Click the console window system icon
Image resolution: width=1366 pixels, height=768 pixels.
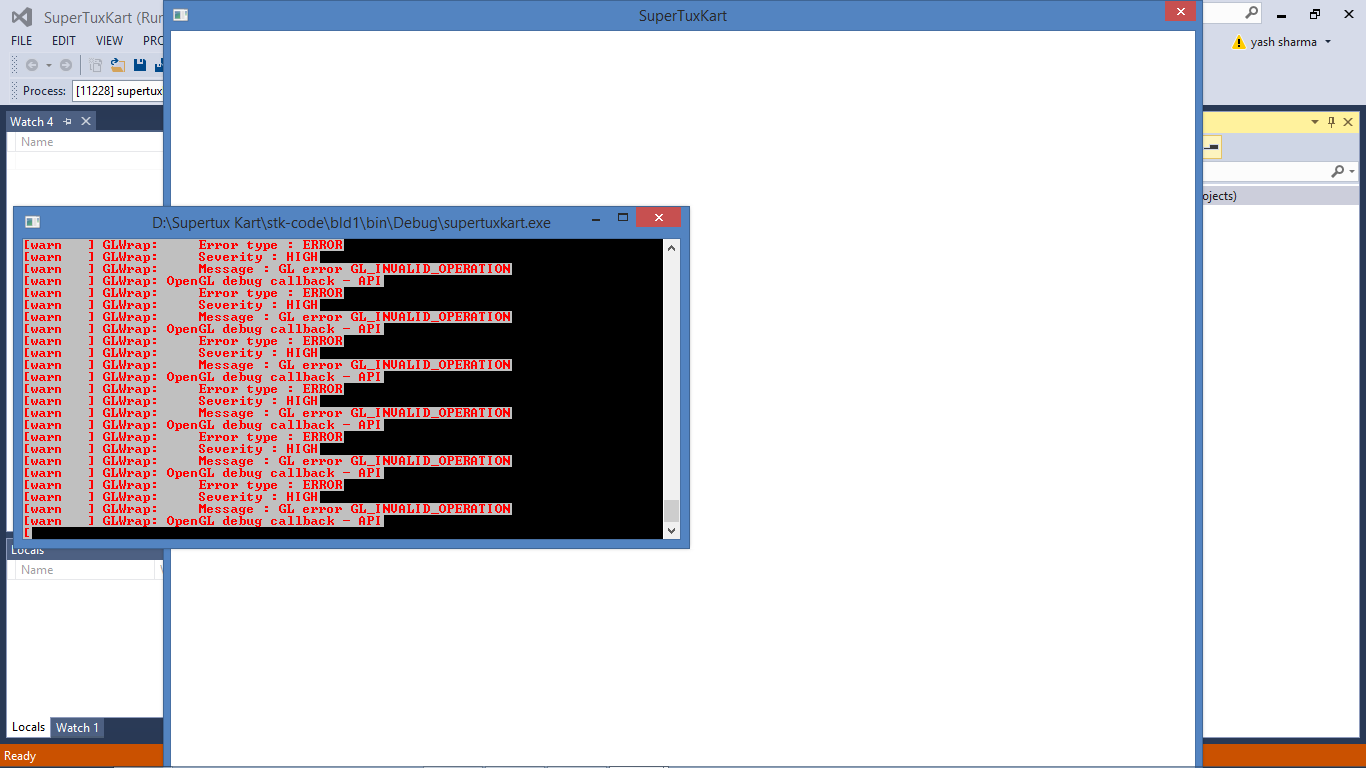[x=32, y=222]
